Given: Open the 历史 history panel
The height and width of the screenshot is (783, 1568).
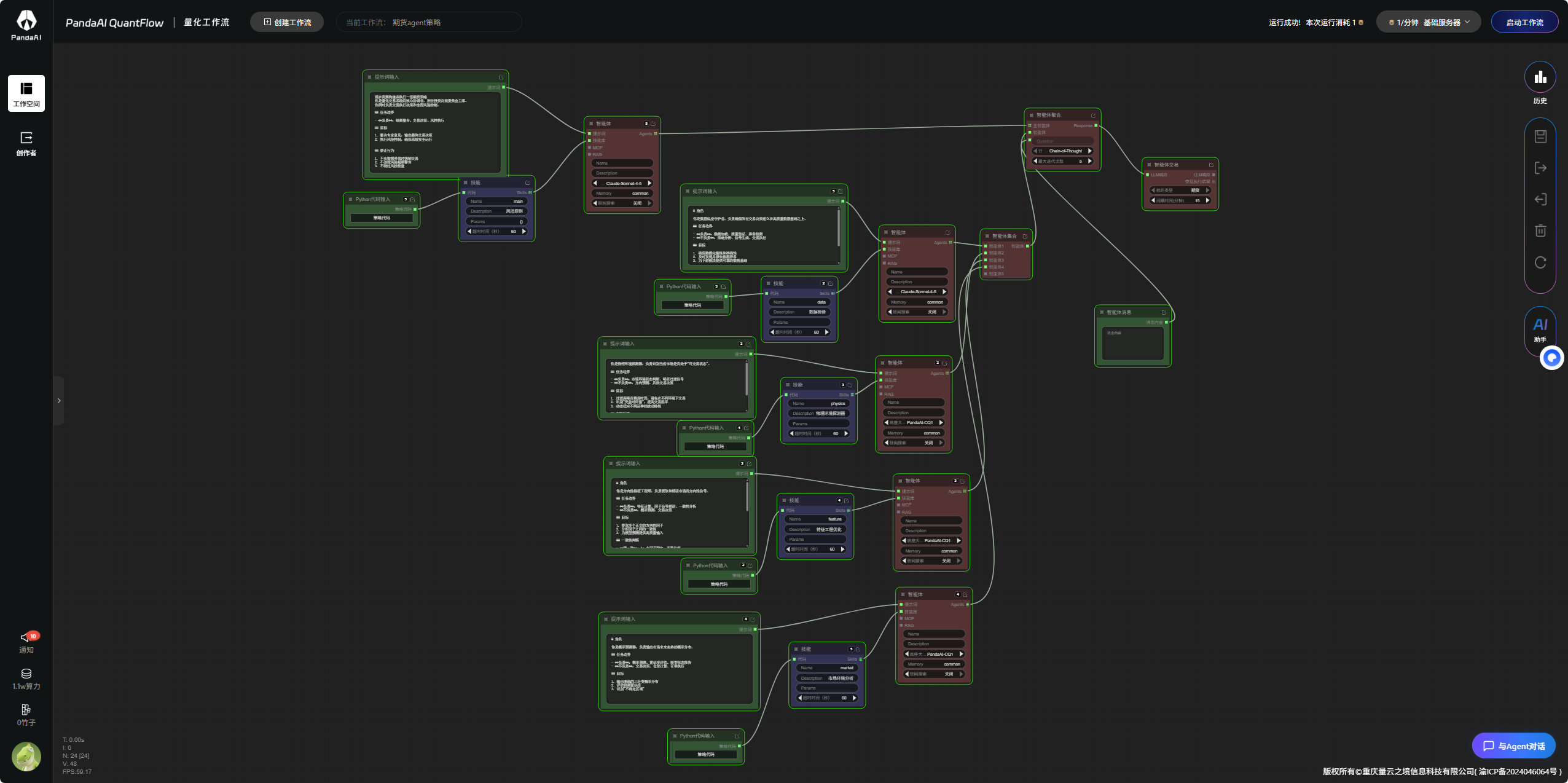Looking at the screenshot, I should pos(1540,77).
